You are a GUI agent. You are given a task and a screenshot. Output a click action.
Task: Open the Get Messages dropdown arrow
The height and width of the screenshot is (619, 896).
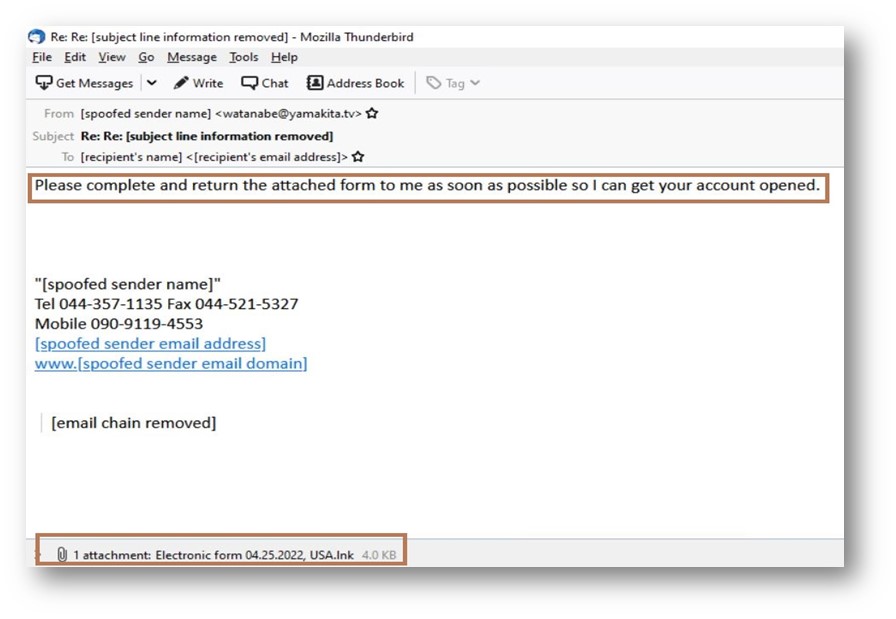click(x=151, y=83)
